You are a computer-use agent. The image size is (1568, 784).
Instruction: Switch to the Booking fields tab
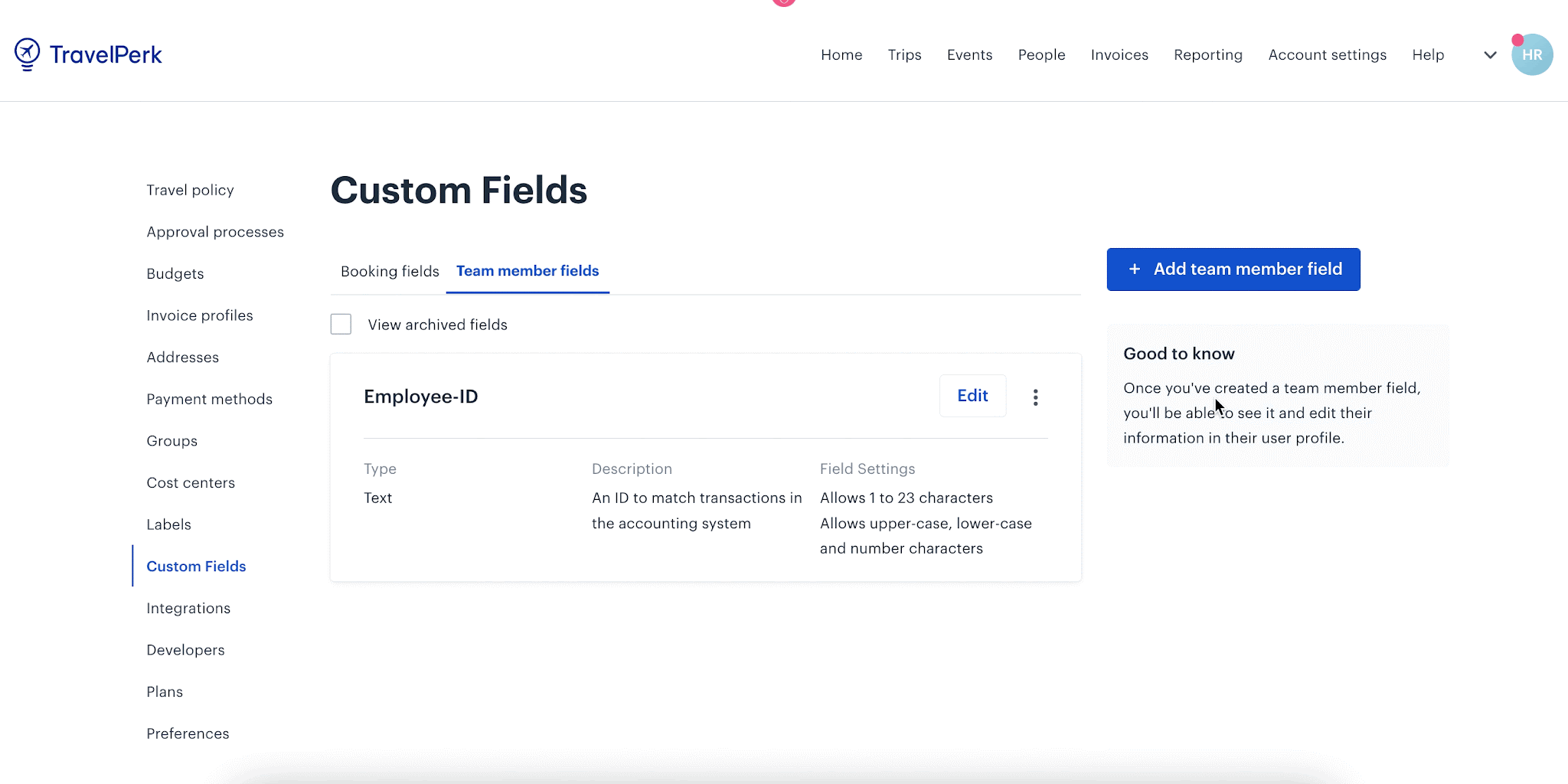[x=390, y=271]
